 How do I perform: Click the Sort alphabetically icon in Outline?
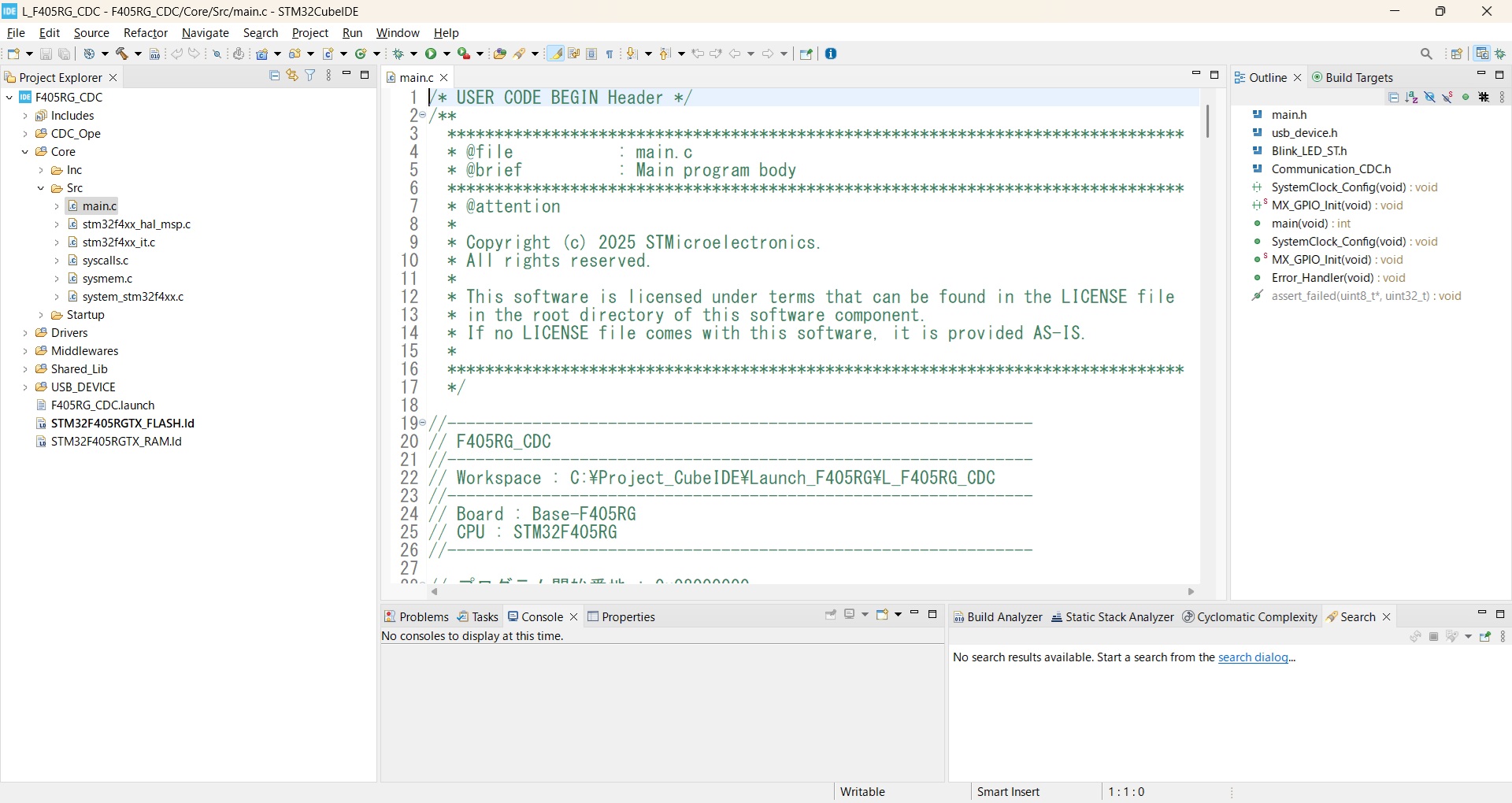click(x=1411, y=97)
